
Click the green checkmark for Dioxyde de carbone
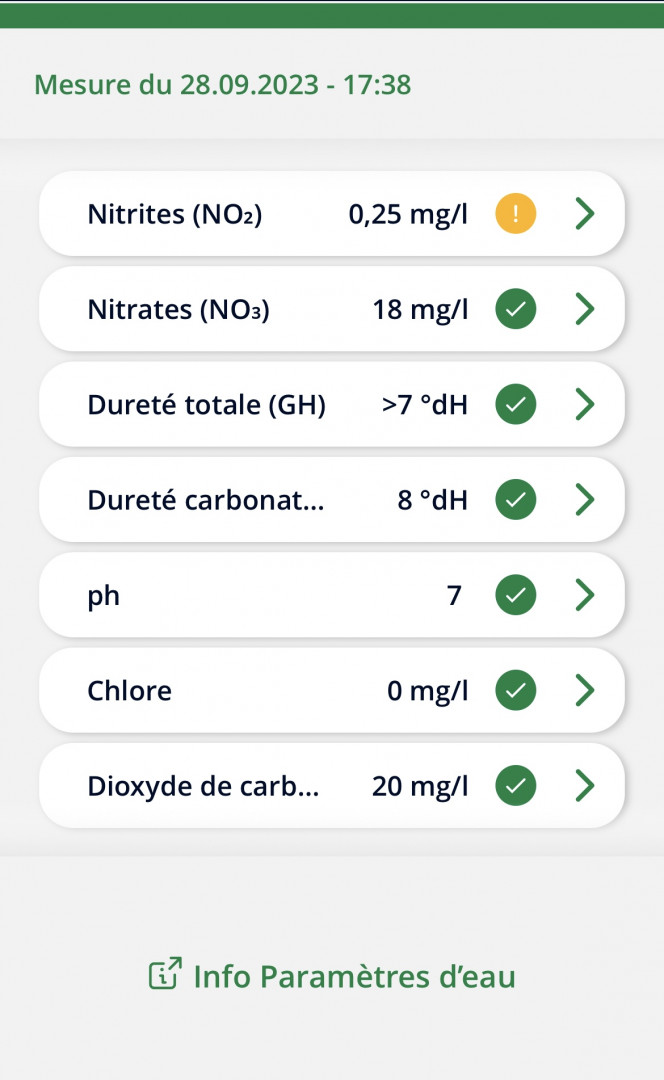(x=515, y=785)
